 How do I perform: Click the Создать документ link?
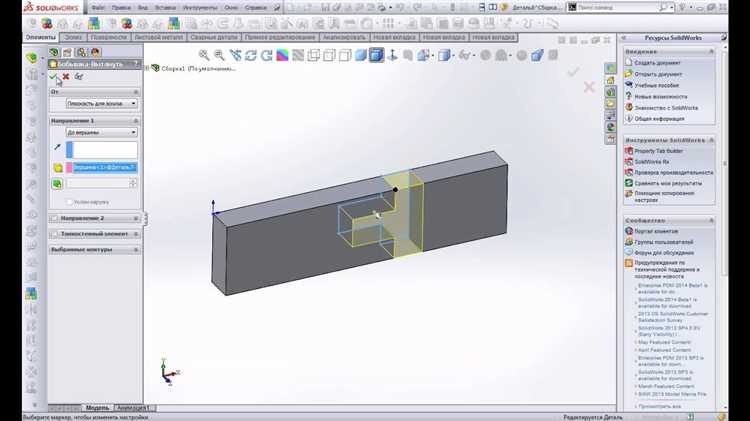[657, 63]
